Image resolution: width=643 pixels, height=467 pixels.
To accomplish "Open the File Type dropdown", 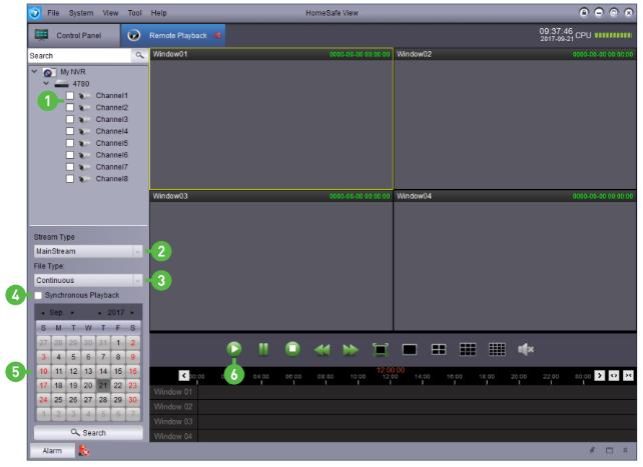I will point(137,280).
